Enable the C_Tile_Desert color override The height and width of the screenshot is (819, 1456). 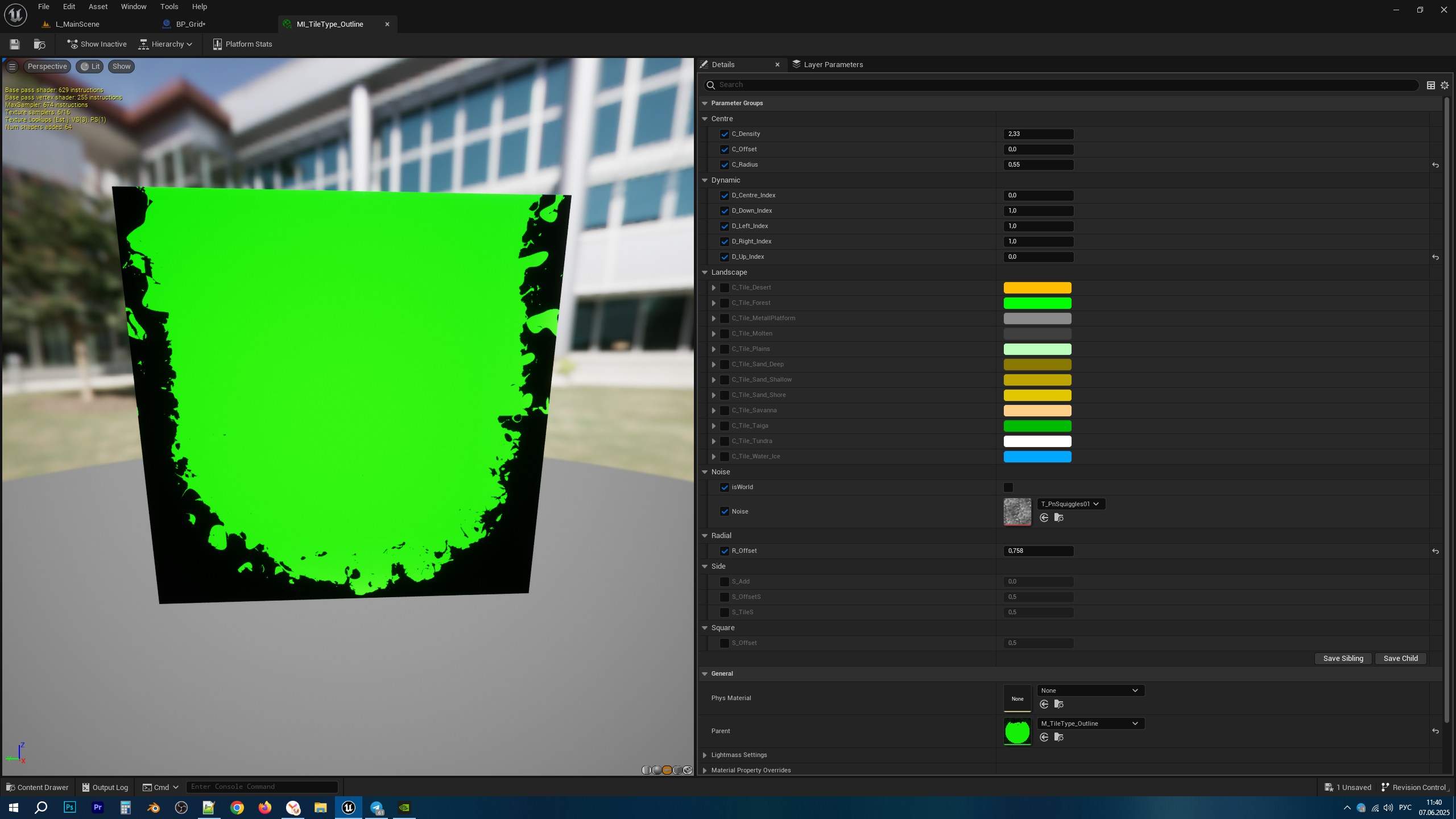pyautogui.click(x=725, y=288)
